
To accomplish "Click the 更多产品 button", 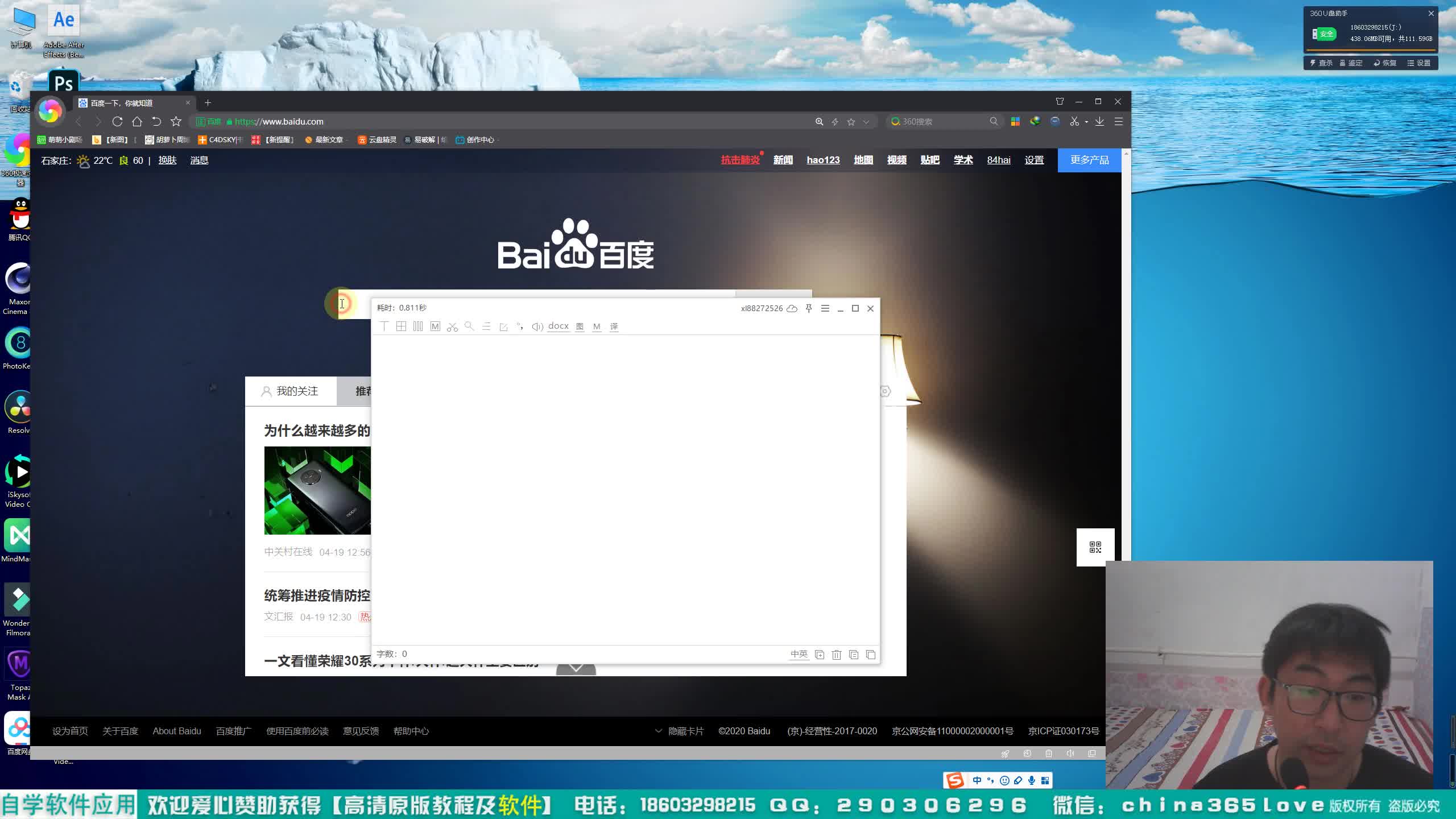I will click(1089, 160).
